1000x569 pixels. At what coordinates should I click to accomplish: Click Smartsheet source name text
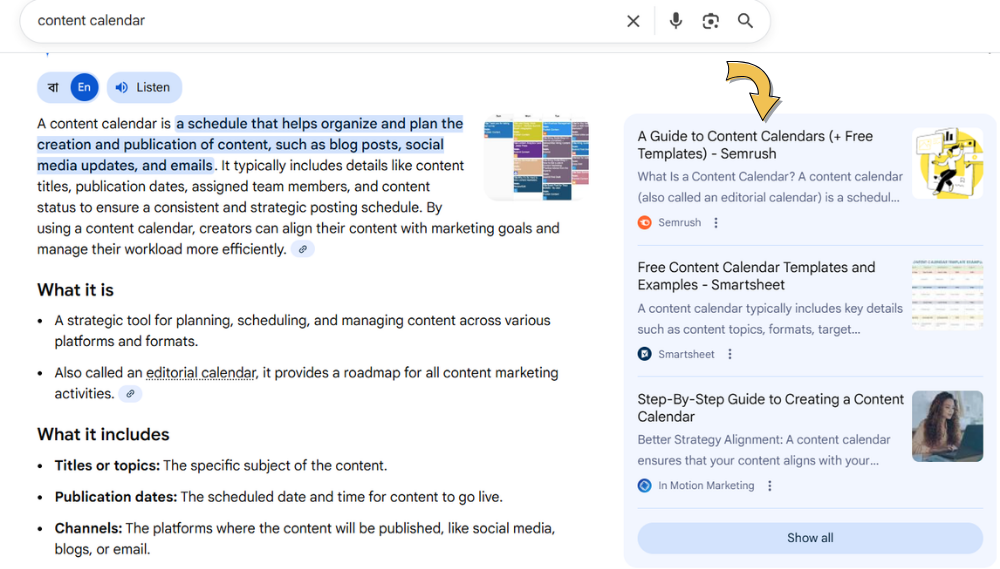pyautogui.click(x=686, y=354)
